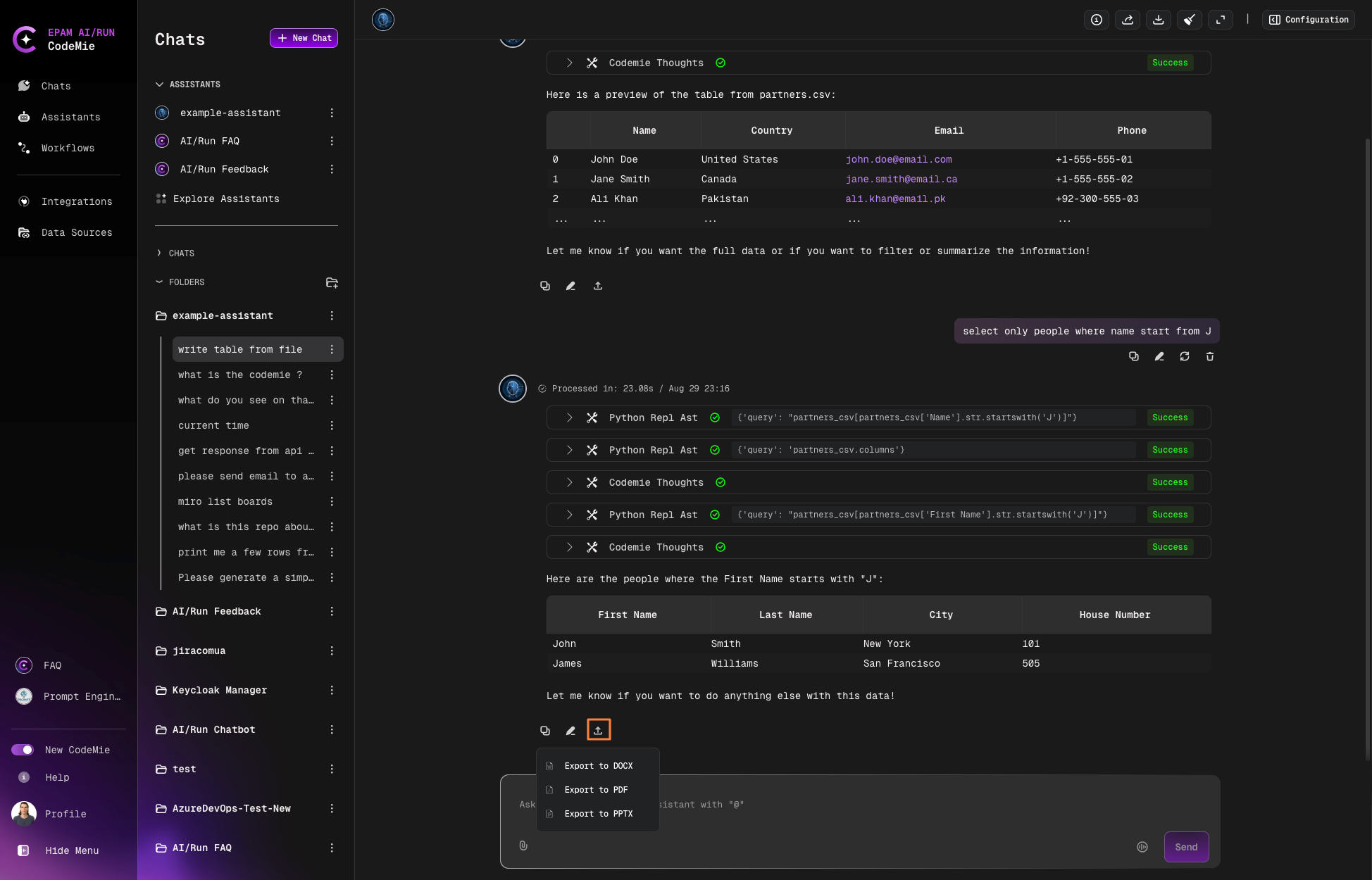Click the attach file paperclip icon
1372x880 pixels.
pyautogui.click(x=523, y=846)
